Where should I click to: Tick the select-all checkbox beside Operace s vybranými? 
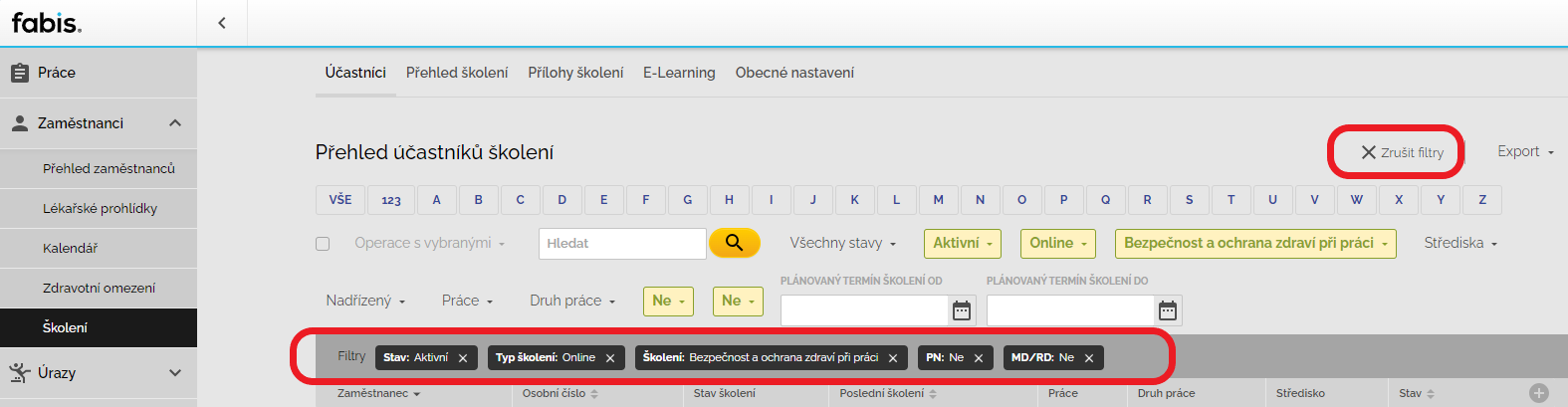323,244
